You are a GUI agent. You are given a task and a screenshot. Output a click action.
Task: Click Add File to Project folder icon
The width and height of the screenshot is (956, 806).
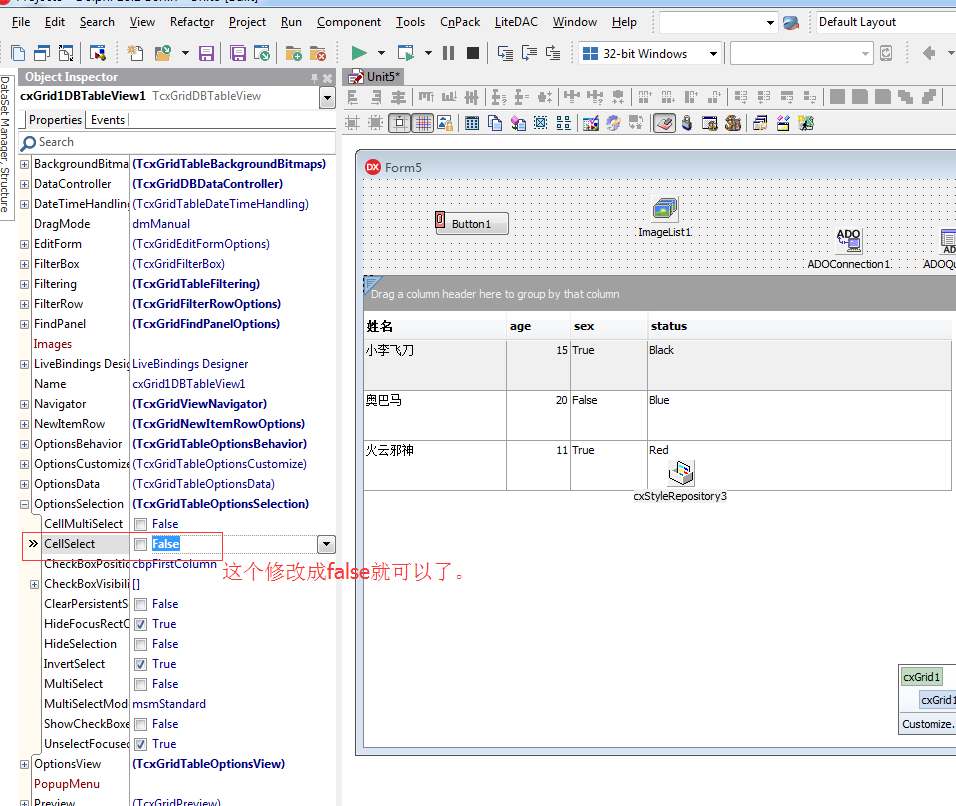293,53
